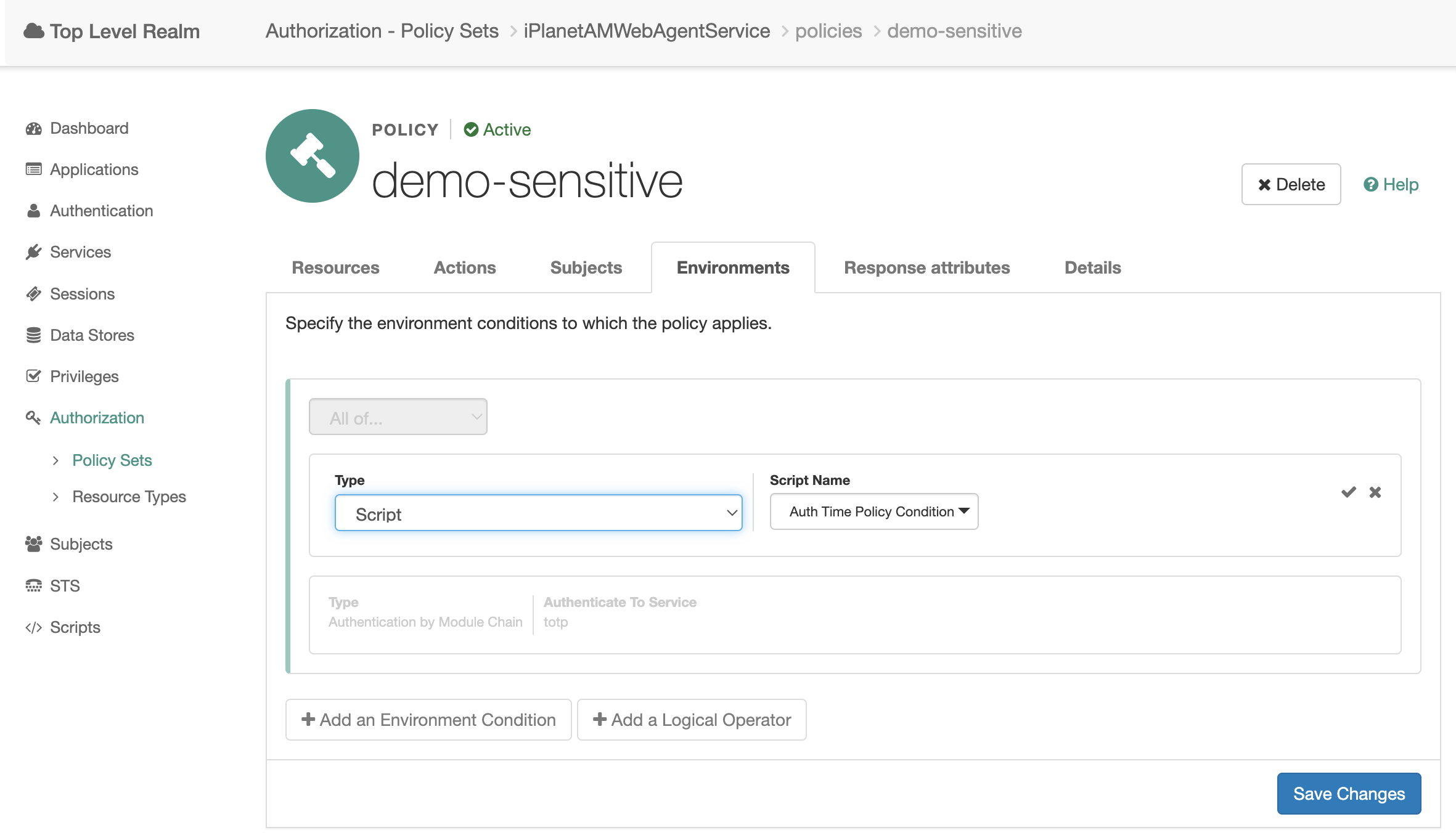This screenshot has height=838, width=1456.
Task: Click the Services plug icon
Action: pos(33,252)
